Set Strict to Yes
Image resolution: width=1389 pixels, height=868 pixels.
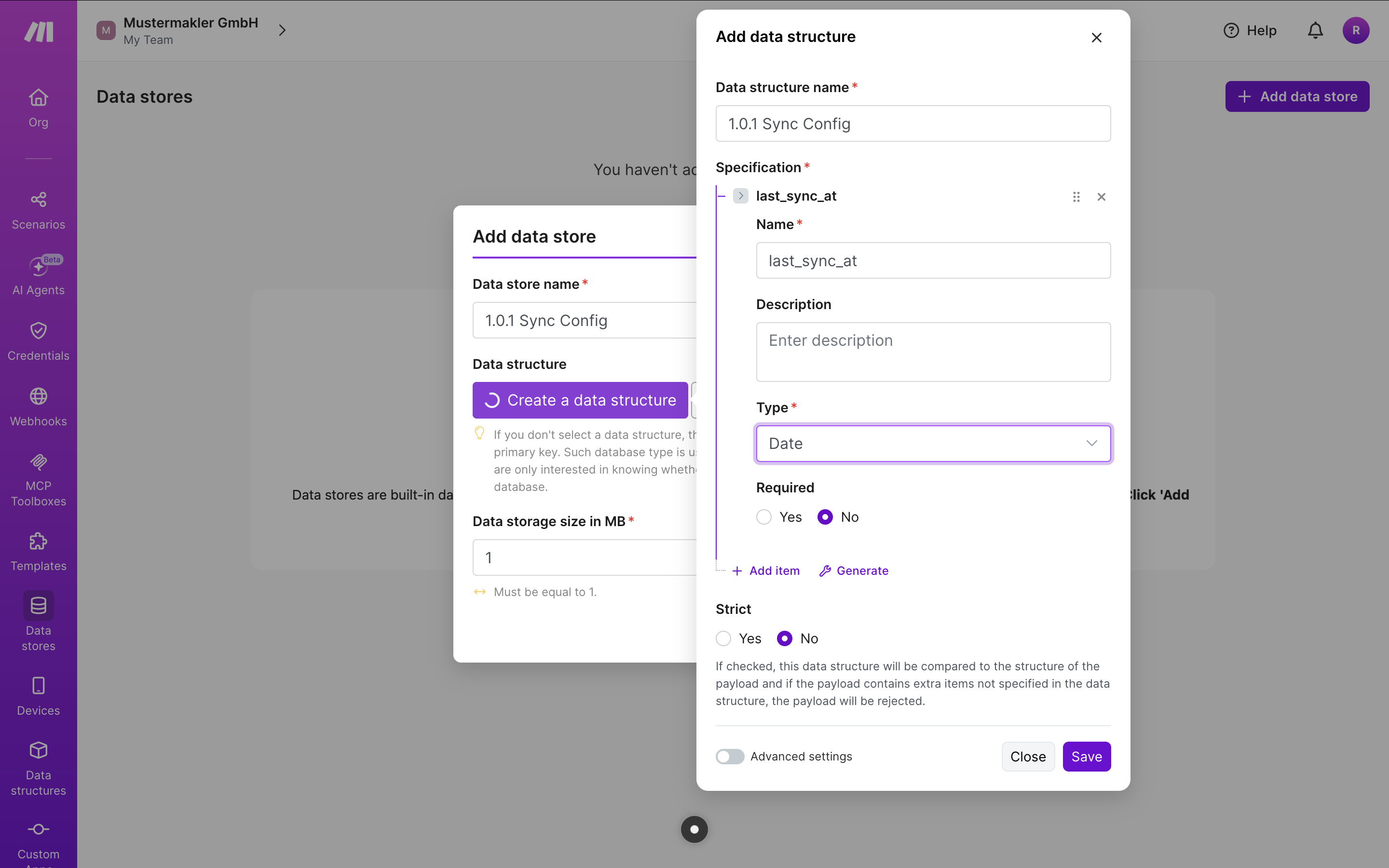point(723,638)
